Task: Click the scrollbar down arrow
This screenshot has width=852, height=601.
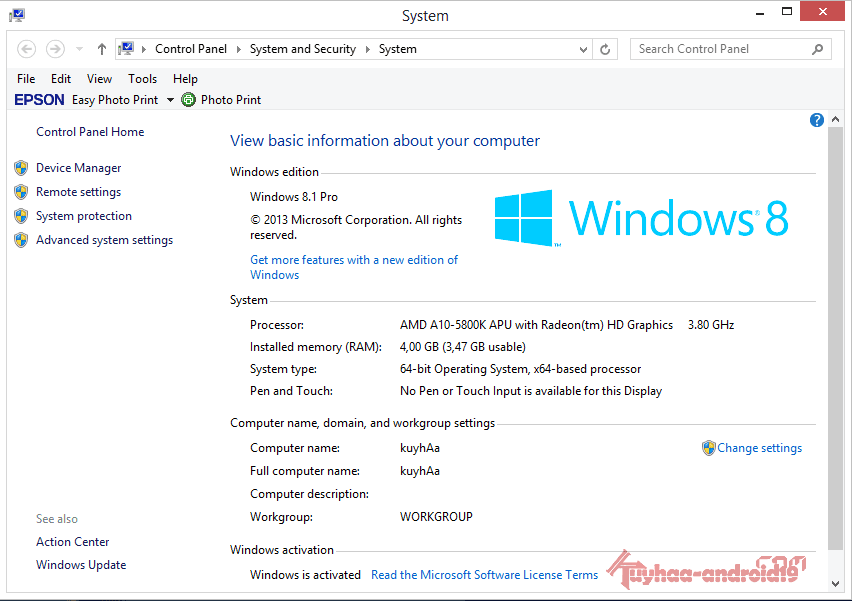Action: (x=836, y=584)
